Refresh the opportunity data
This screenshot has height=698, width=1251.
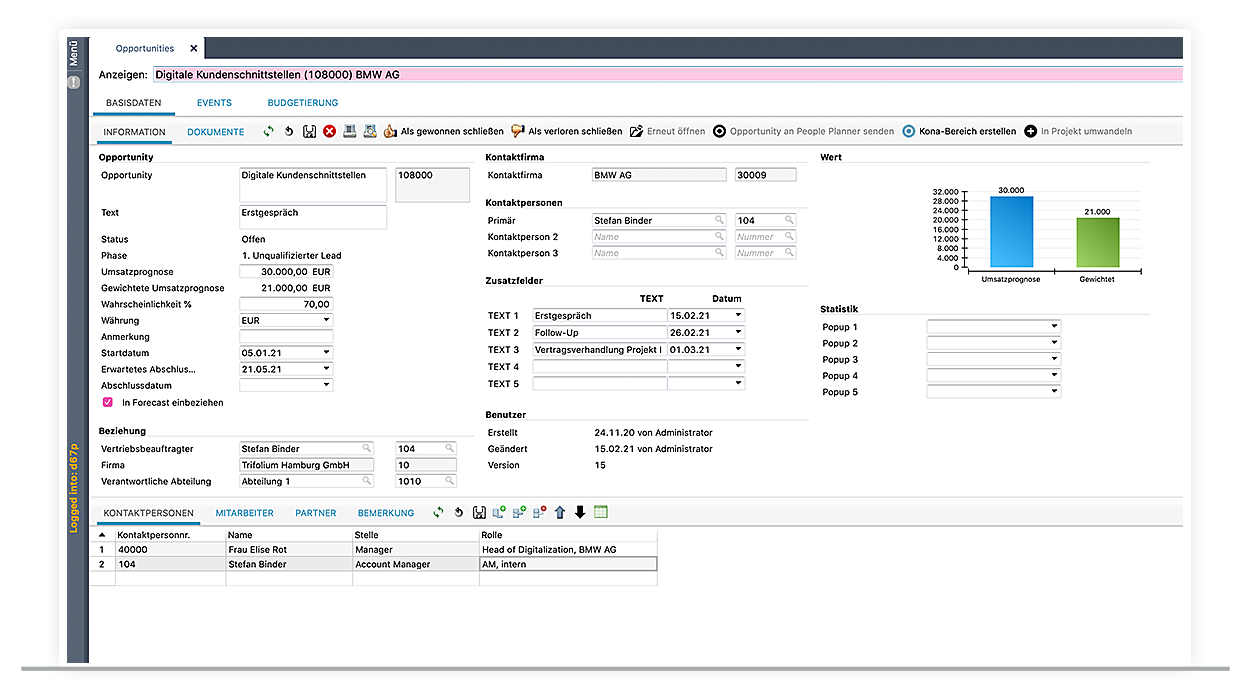click(x=268, y=130)
